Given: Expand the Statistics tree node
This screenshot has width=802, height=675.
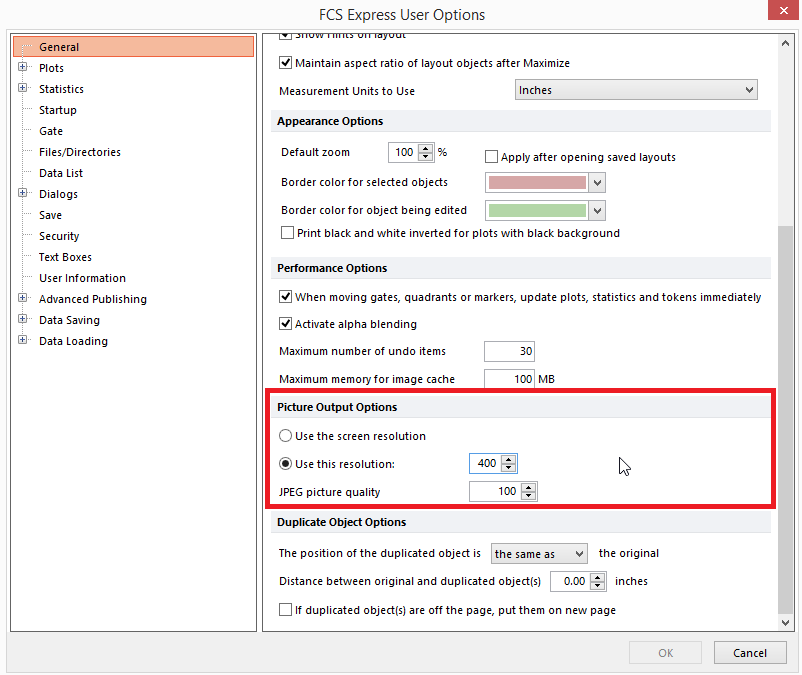Looking at the screenshot, I should pos(22,89).
